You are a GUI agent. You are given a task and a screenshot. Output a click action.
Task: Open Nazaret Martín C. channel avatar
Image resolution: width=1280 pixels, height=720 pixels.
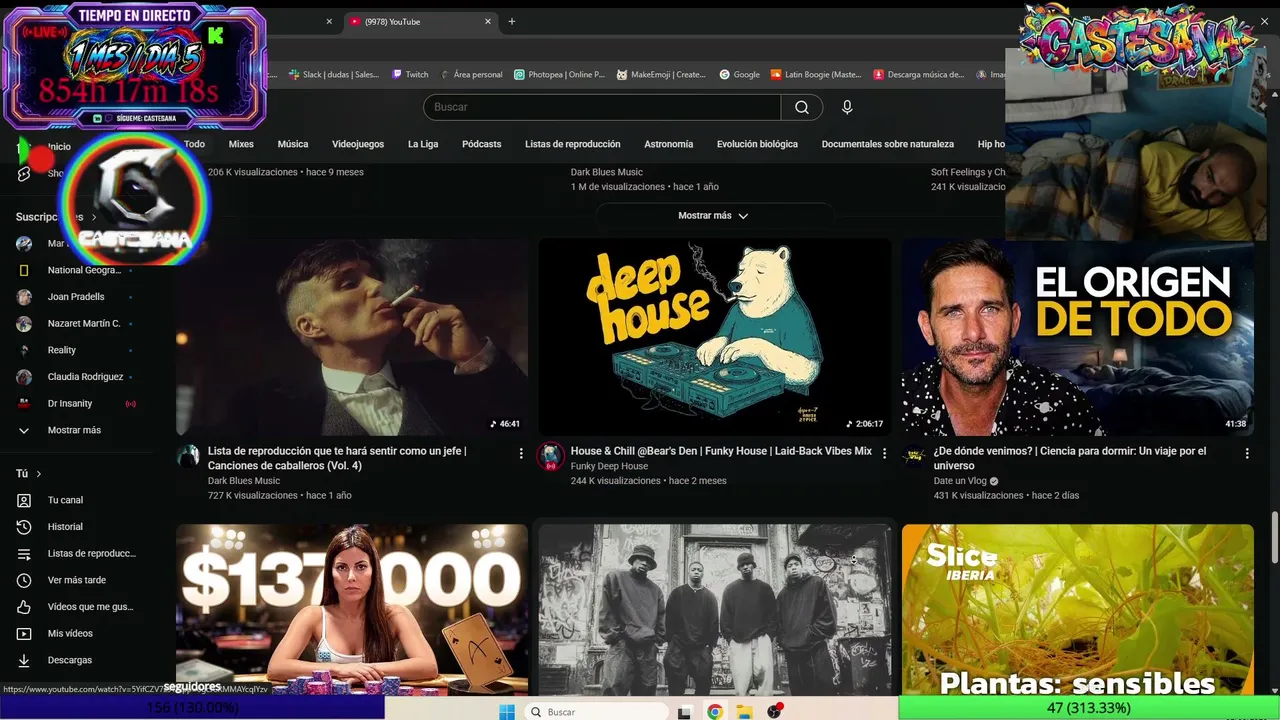(x=24, y=324)
